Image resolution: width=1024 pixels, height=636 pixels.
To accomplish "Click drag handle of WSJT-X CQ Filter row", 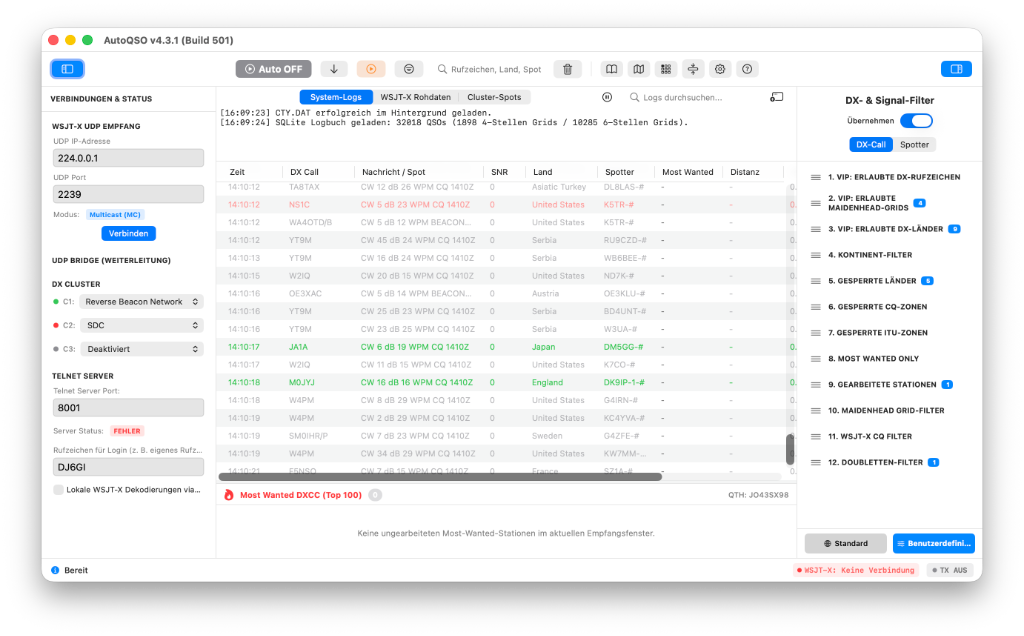I will tap(816, 436).
